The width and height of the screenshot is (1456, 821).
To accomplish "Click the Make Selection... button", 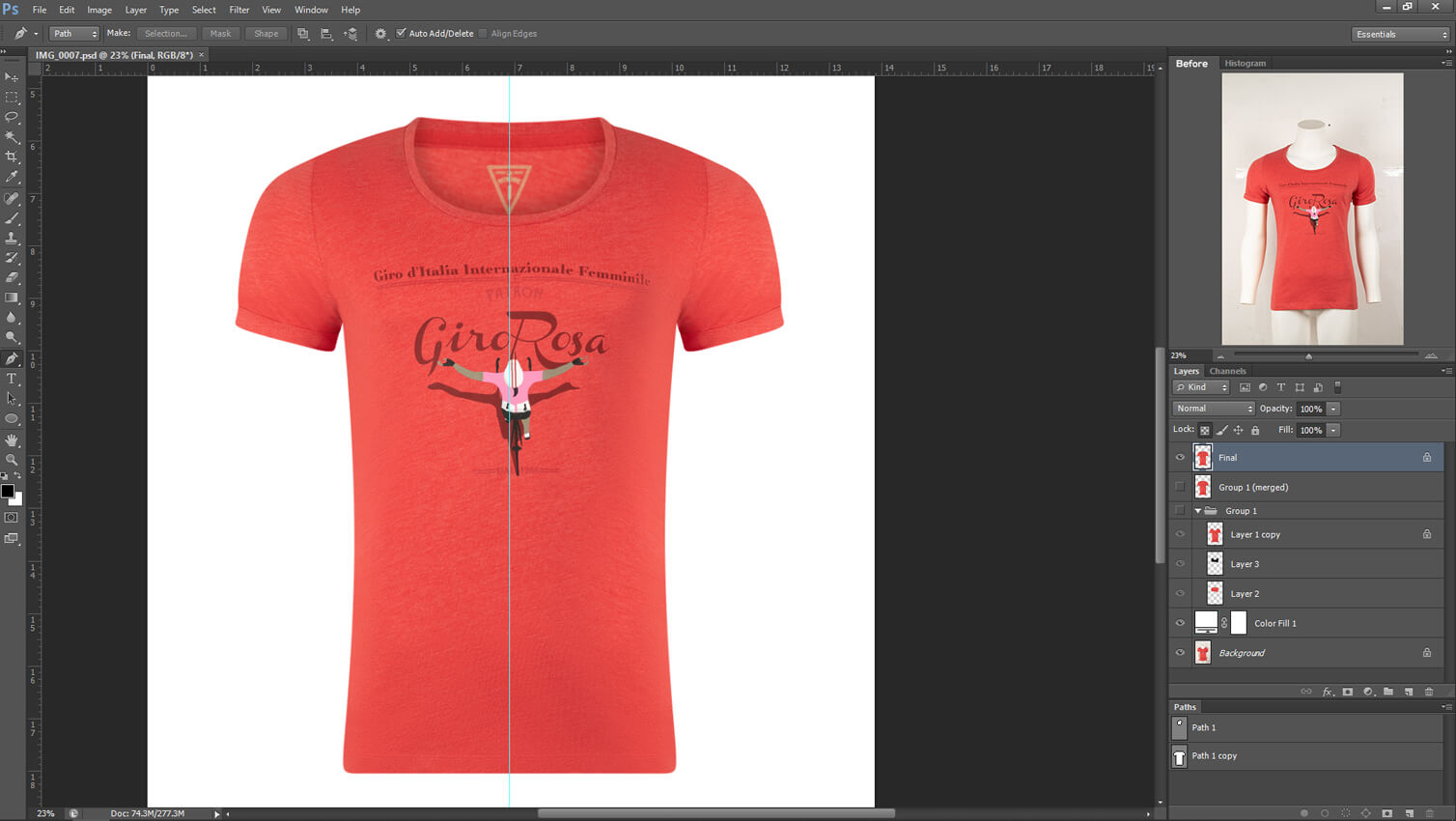I will [166, 34].
